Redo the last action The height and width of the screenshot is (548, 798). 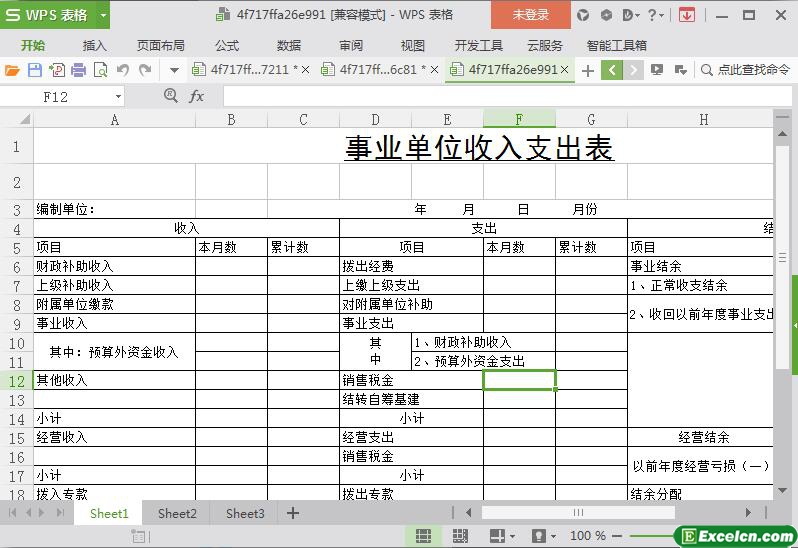click(145, 70)
